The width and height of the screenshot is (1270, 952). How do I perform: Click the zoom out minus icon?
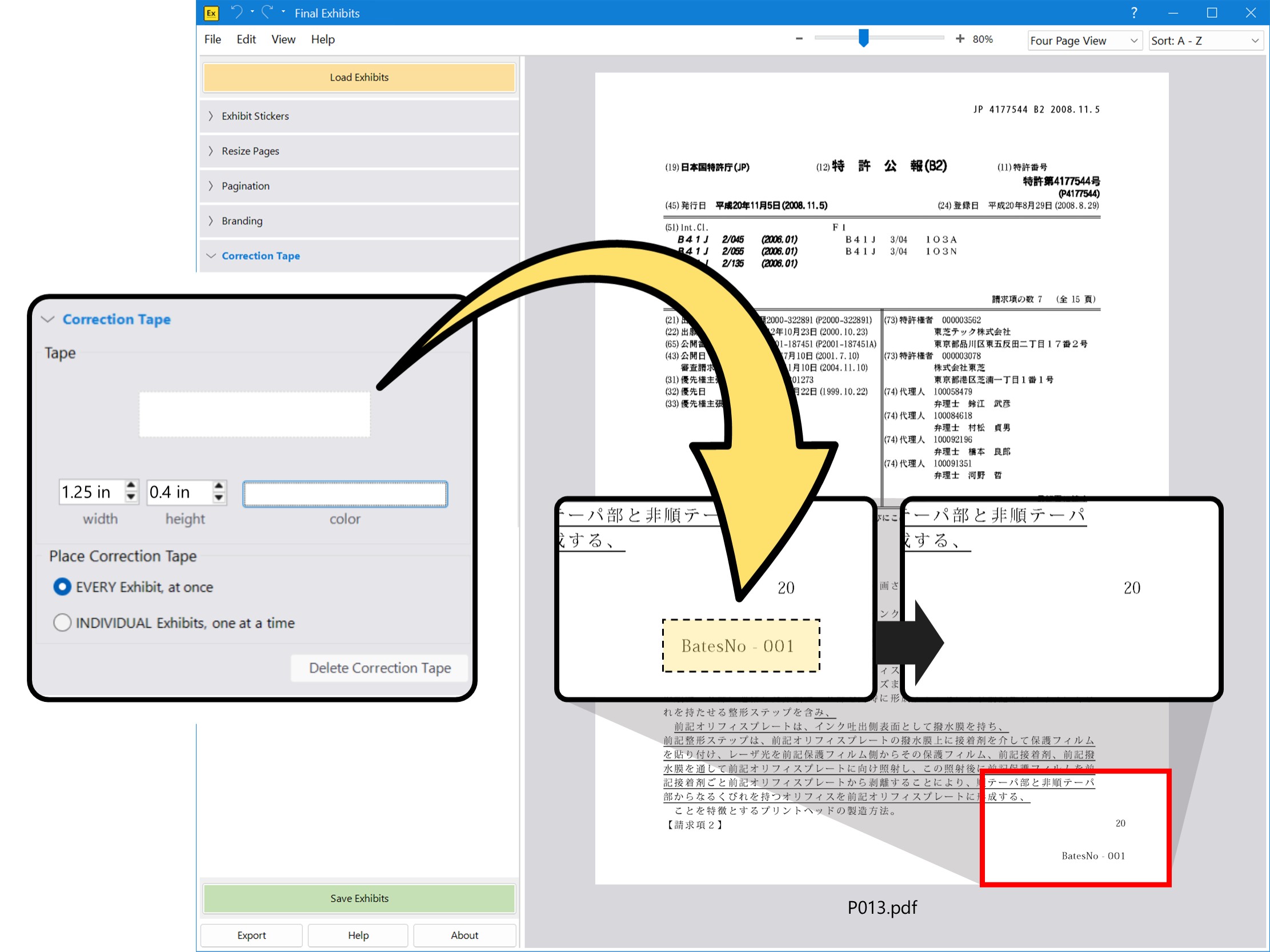pyautogui.click(x=799, y=39)
